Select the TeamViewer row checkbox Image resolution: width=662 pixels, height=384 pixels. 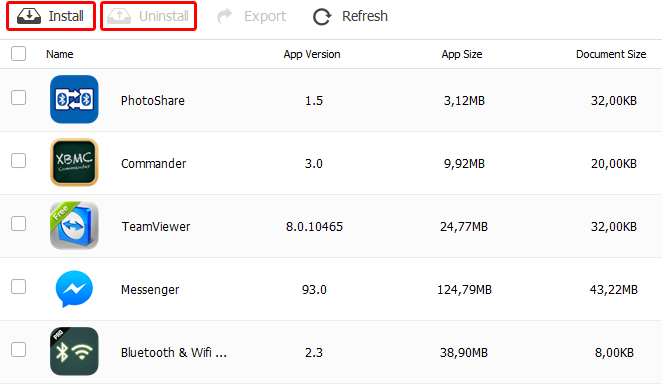(19, 223)
